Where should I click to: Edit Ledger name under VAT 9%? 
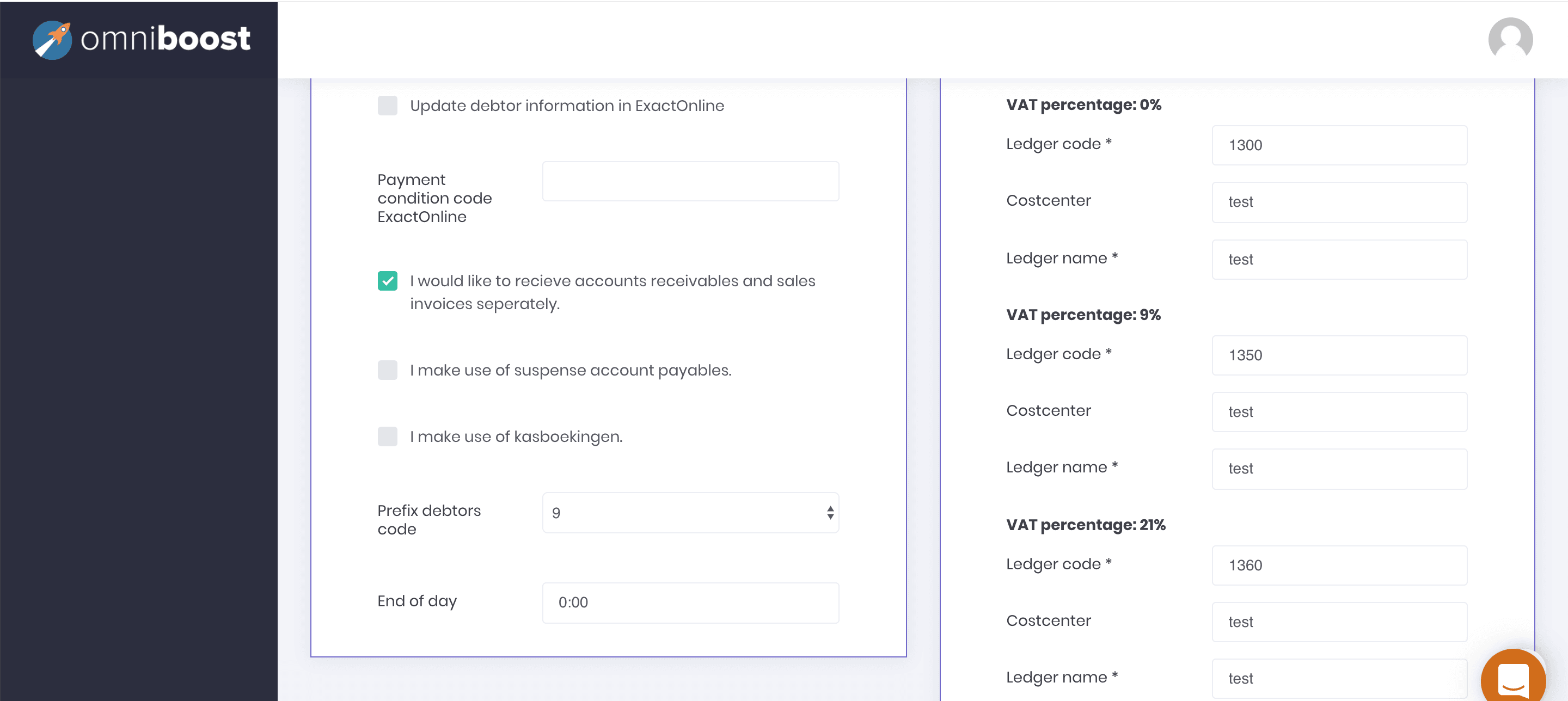pyautogui.click(x=1339, y=469)
